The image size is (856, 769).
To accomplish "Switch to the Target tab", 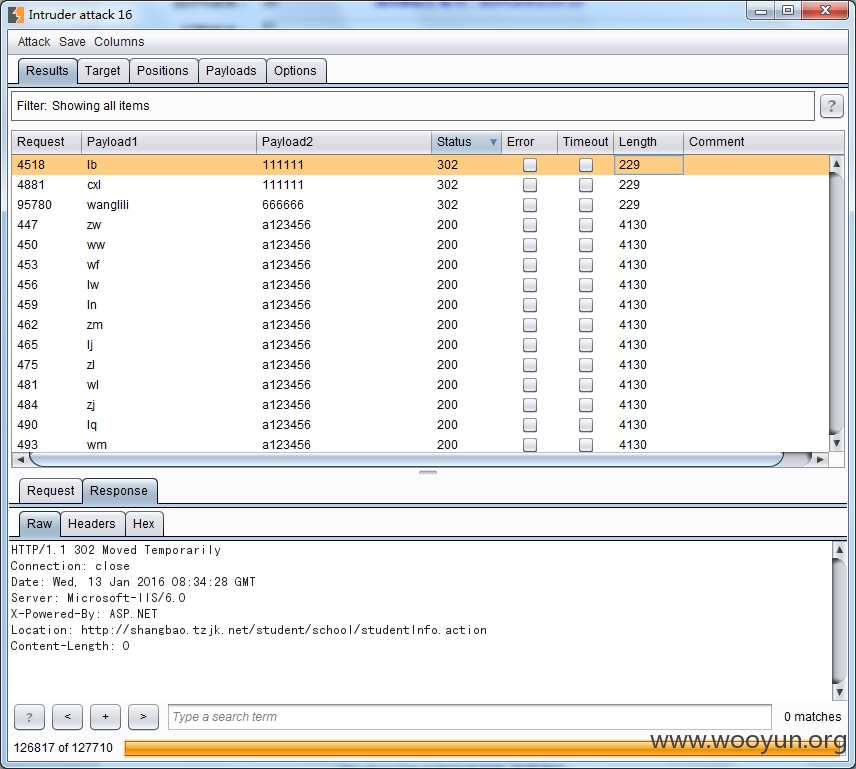I will point(103,71).
